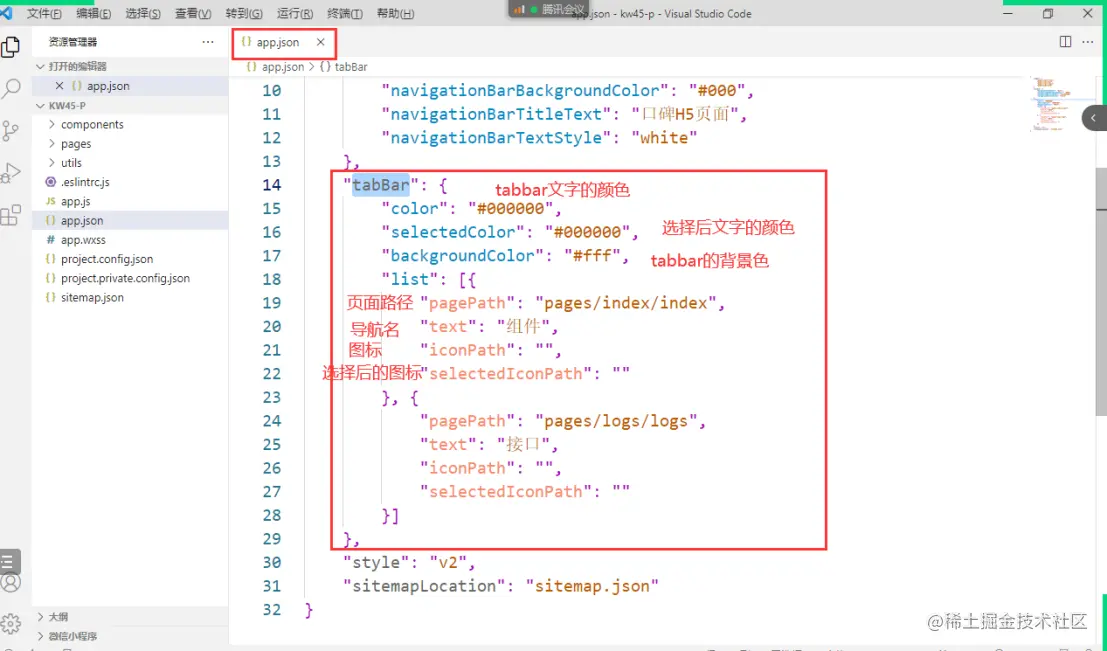Click the side panel collapse arrow handle

[1095, 118]
